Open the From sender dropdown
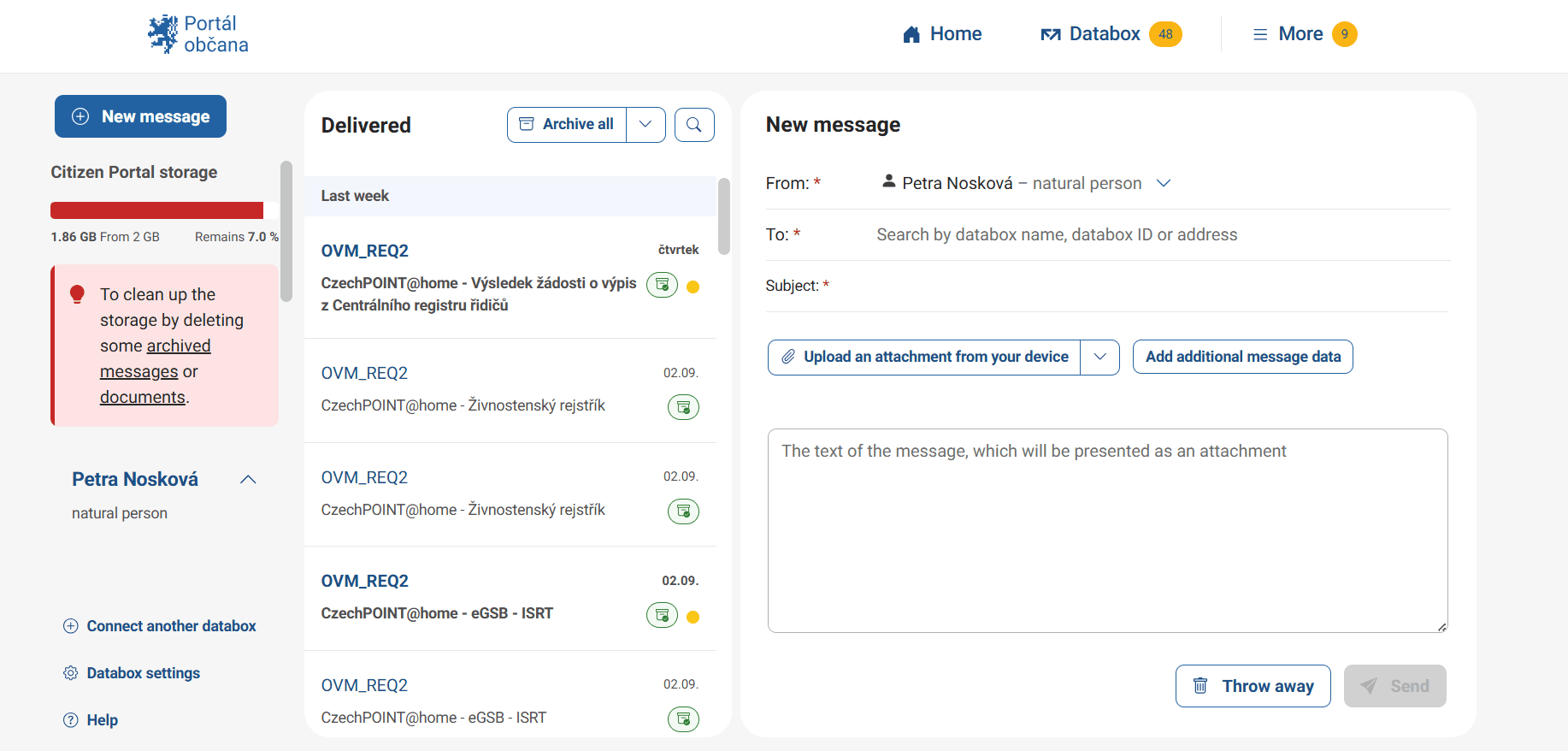 1163,183
